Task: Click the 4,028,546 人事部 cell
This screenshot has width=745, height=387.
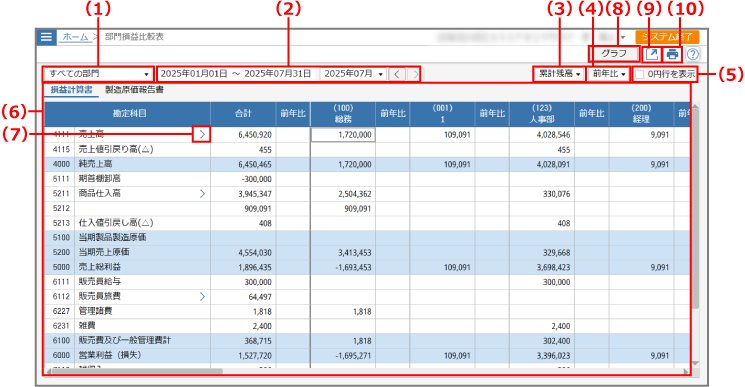Action: point(542,135)
